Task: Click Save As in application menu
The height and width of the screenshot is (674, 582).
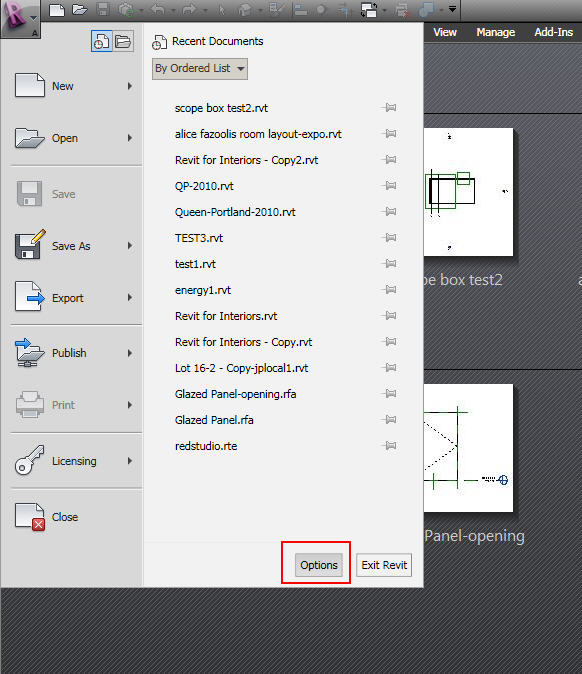Action: click(73, 246)
